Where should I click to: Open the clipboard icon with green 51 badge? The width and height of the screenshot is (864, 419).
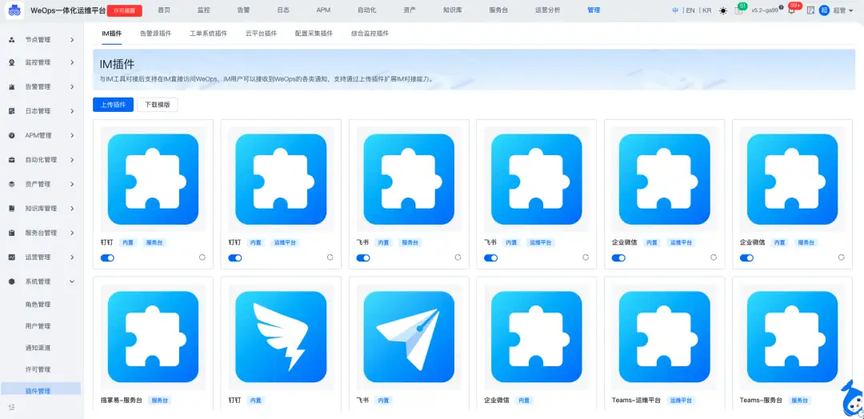(x=739, y=10)
